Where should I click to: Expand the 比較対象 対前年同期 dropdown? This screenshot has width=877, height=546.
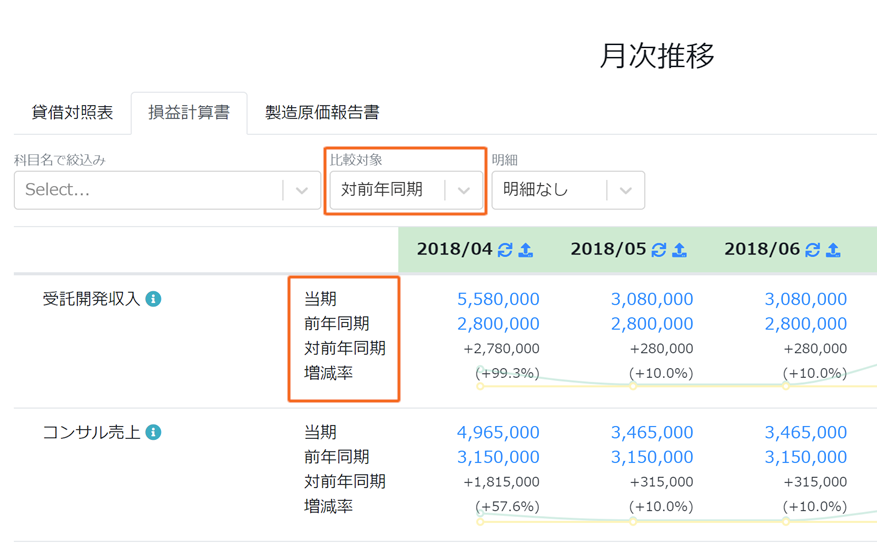pos(406,190)
